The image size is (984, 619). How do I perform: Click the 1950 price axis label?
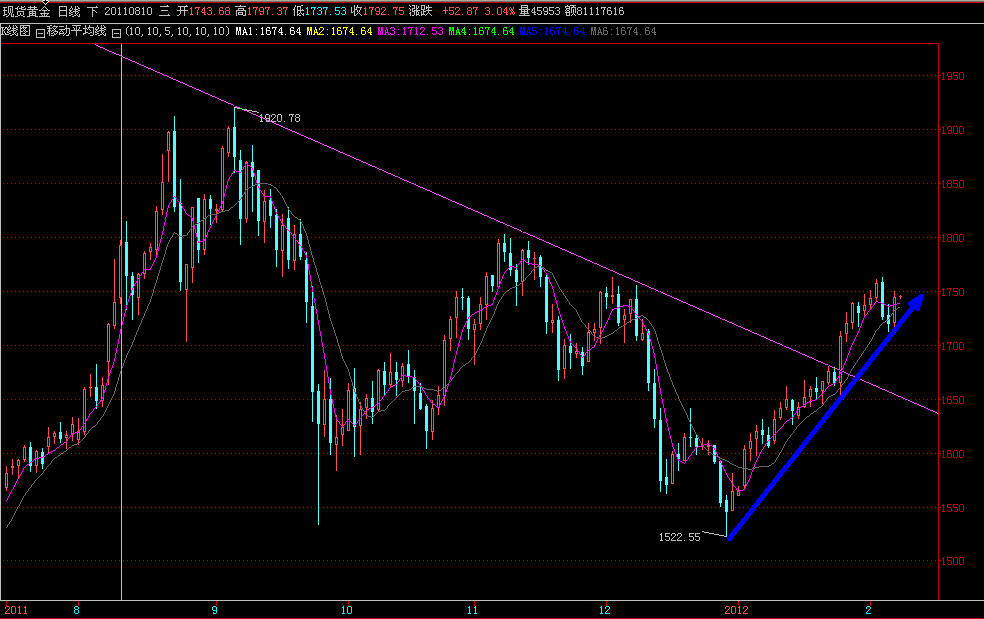952,76
